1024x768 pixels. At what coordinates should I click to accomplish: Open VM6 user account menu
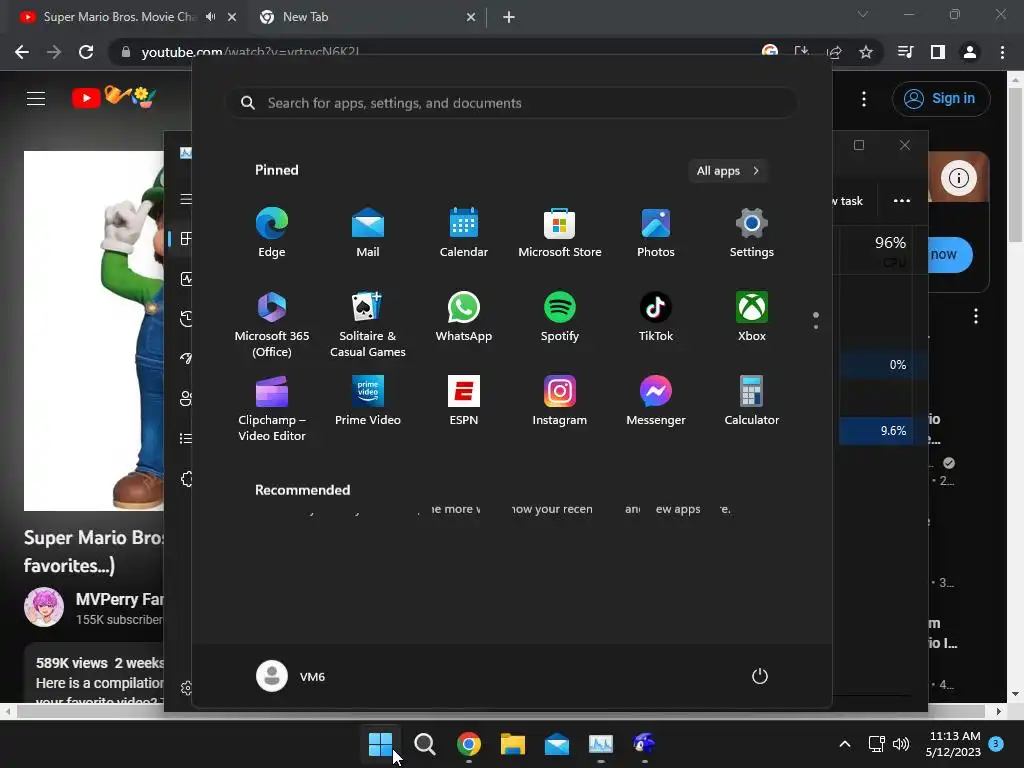click(x=291, y=676)
